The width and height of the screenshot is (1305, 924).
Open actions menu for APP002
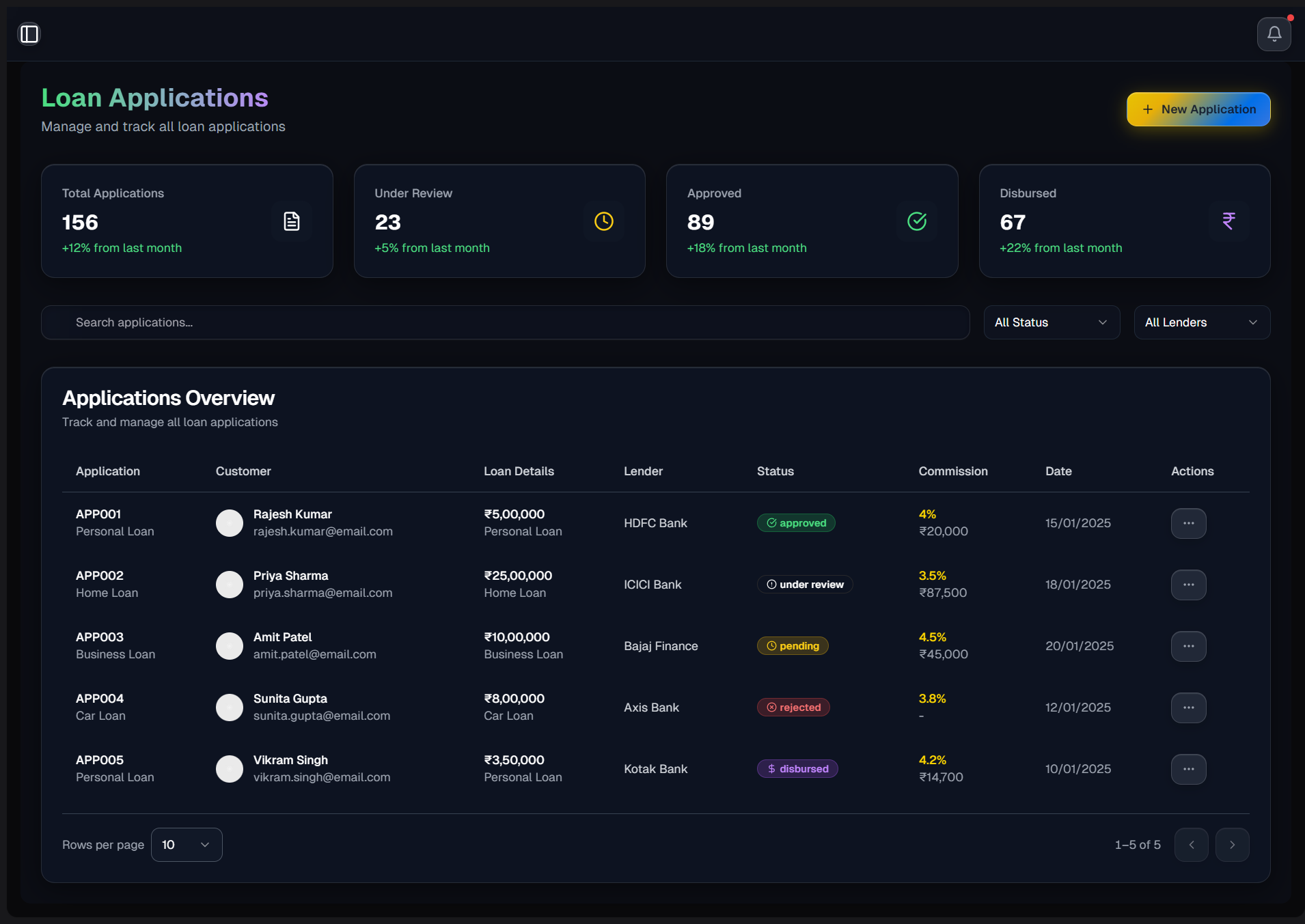[1189, 585]
